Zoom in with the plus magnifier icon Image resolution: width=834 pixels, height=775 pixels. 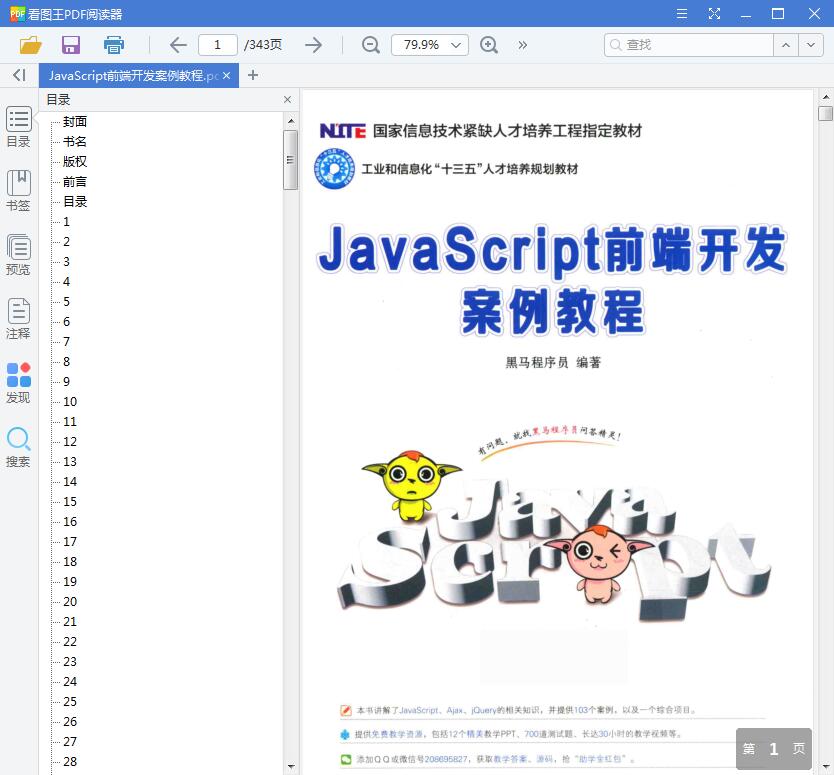489,45
